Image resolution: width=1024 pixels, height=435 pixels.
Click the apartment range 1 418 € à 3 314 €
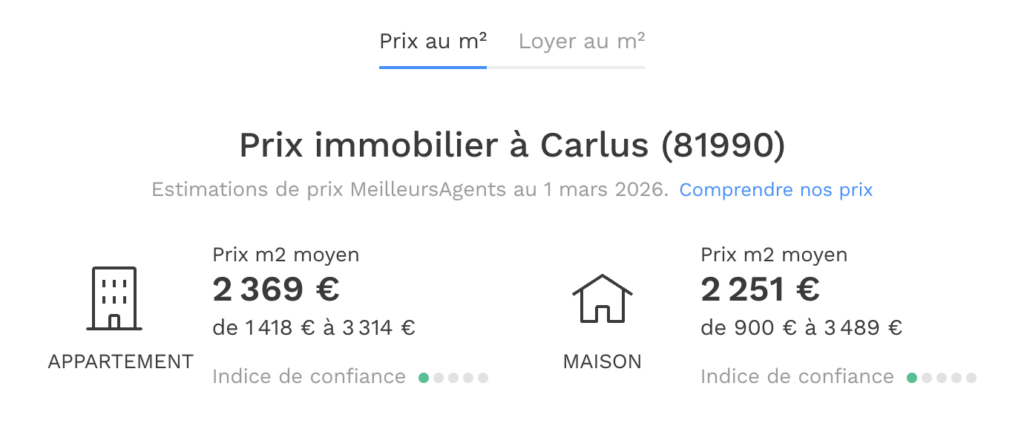(x=314, y=327)
